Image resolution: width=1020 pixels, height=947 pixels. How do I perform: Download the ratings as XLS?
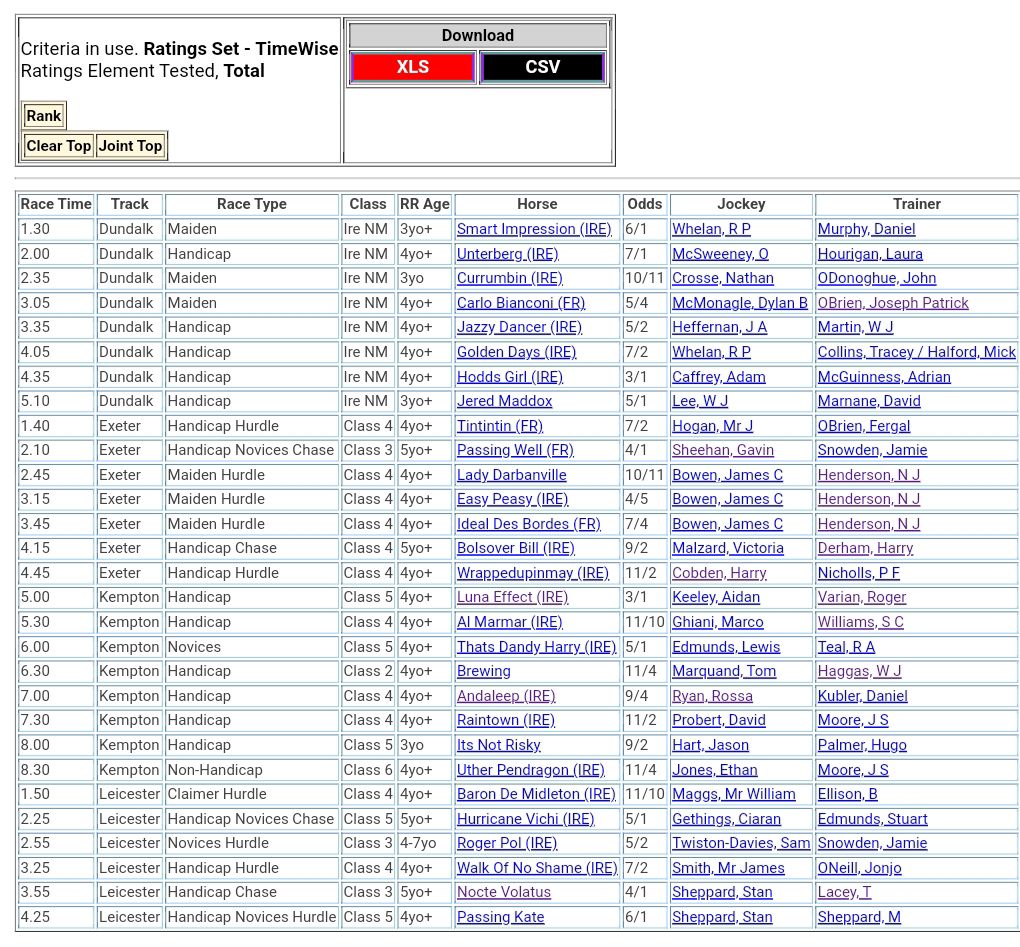(x=412, y=67)
